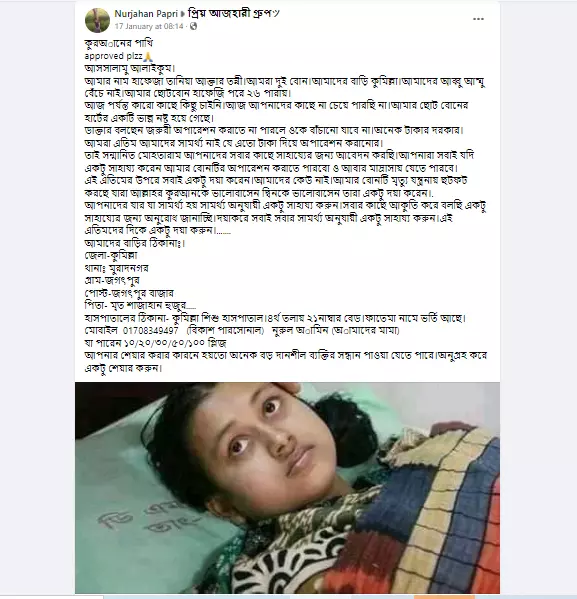This screenshot has width=577, height=599.
Task: Click the mobile number 01708349497
Action: click(151, 330)
